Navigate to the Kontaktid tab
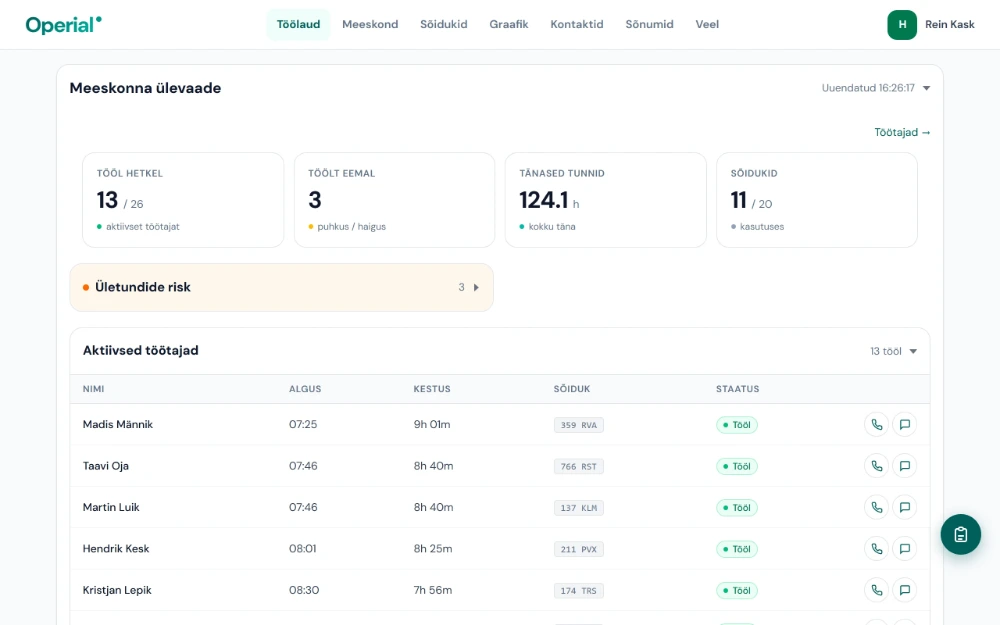Screen dimensions: 1000x625 click(577, 24)
